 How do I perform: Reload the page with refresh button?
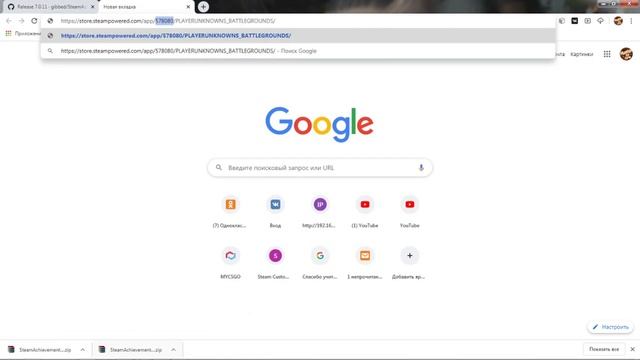[x=34, y=21]
